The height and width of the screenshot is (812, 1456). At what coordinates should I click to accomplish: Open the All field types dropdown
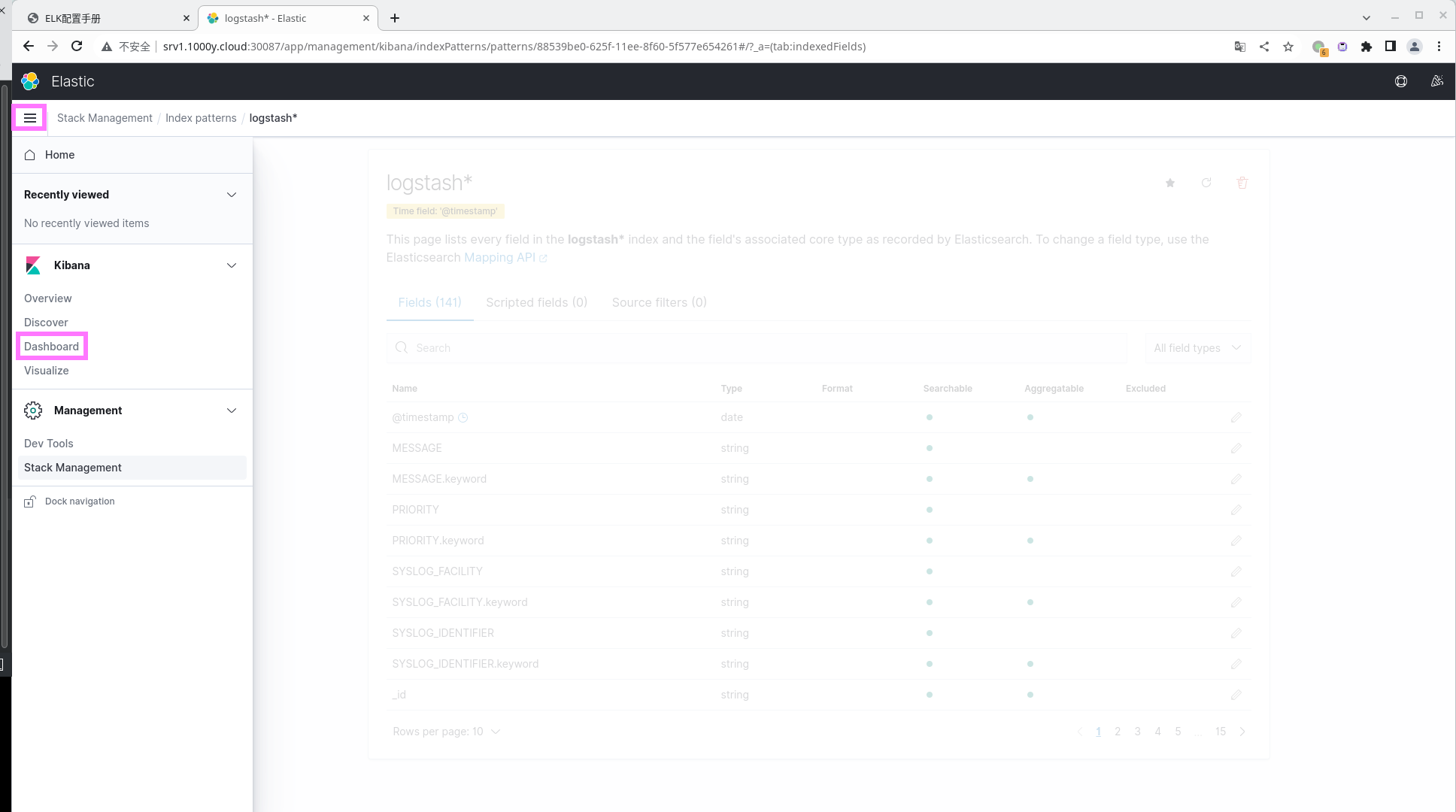pyautogui.click(x=1197, y=348)
